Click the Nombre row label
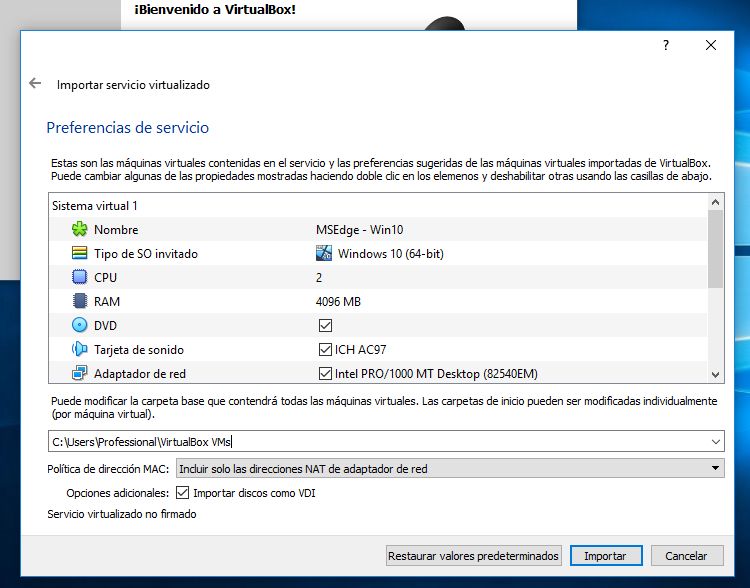 pyautogui.click(x=116, y=230)
